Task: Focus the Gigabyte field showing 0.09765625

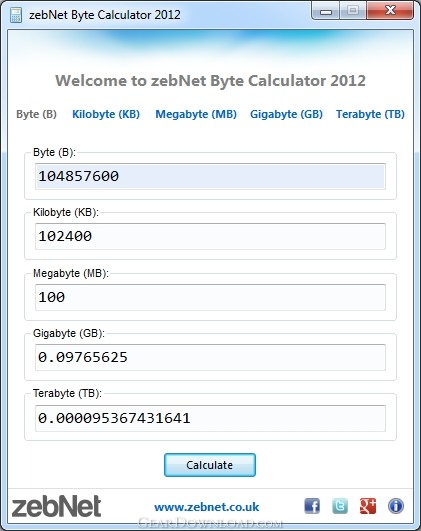Action: [x=210, y=357]
